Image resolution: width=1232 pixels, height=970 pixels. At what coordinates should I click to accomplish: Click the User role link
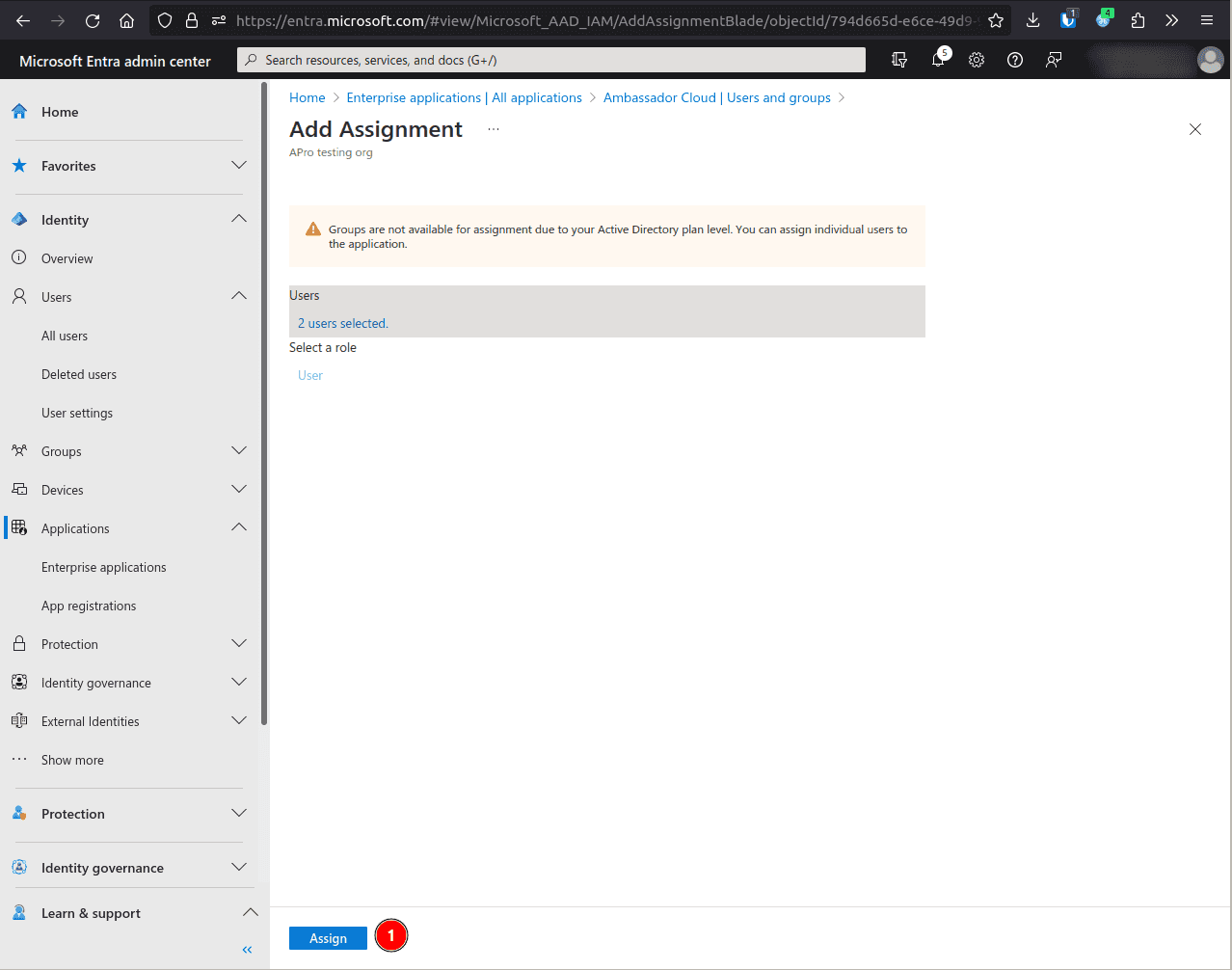[x=310, y=375]
